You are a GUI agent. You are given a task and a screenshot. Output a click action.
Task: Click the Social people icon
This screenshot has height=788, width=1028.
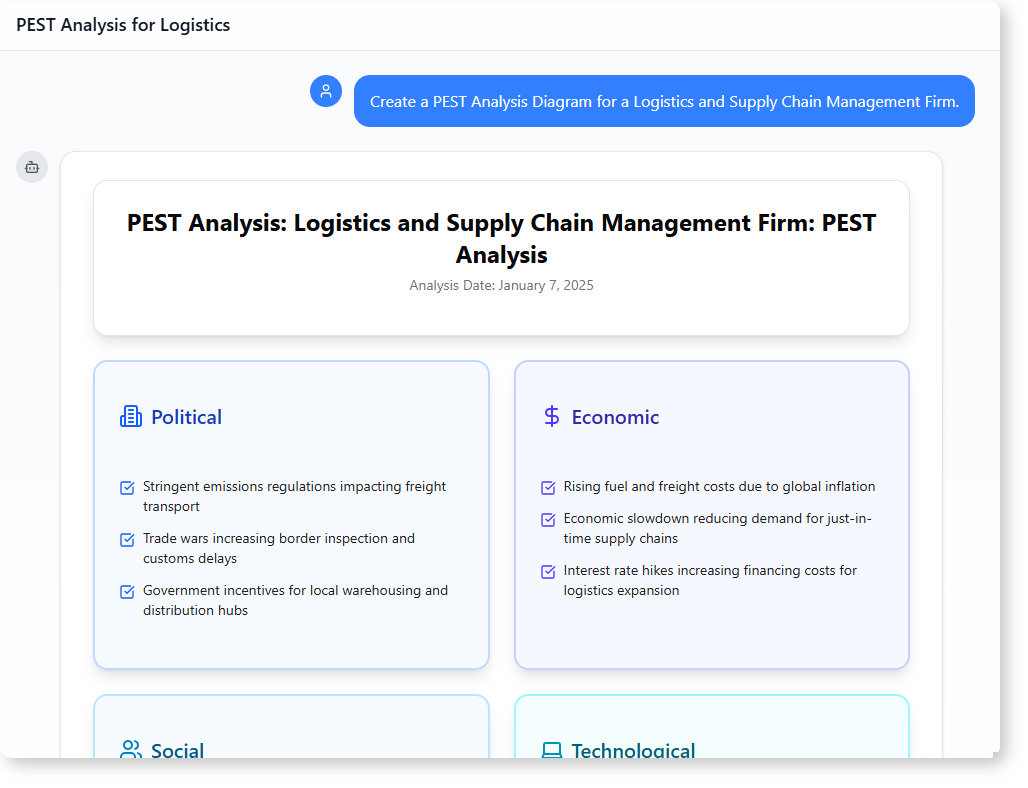[131, 749]
